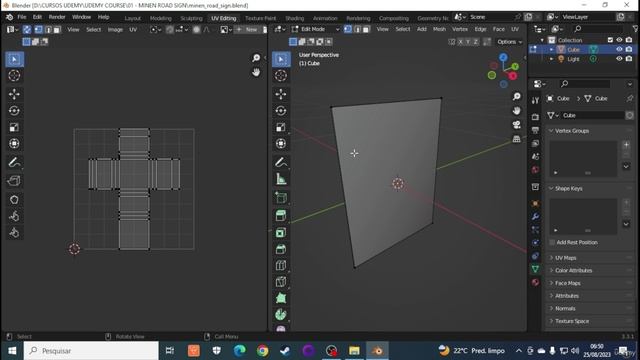The width and height of the screenshot is (640, 360).
Task: Select the Poly Build tool
Action: coord(281,298)
